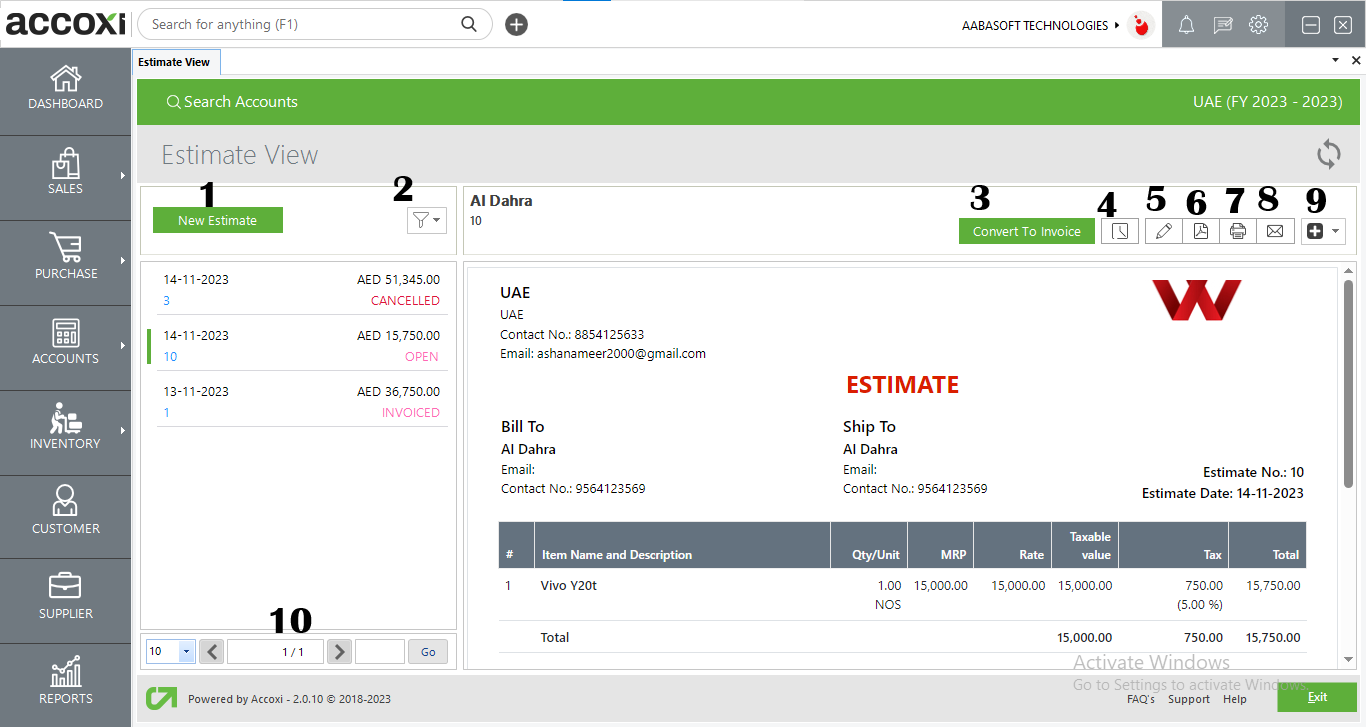Refresh the Estimate View with the refresh icon
1366x727 pixels.
pyautogui.click(x=1328, y=155)
